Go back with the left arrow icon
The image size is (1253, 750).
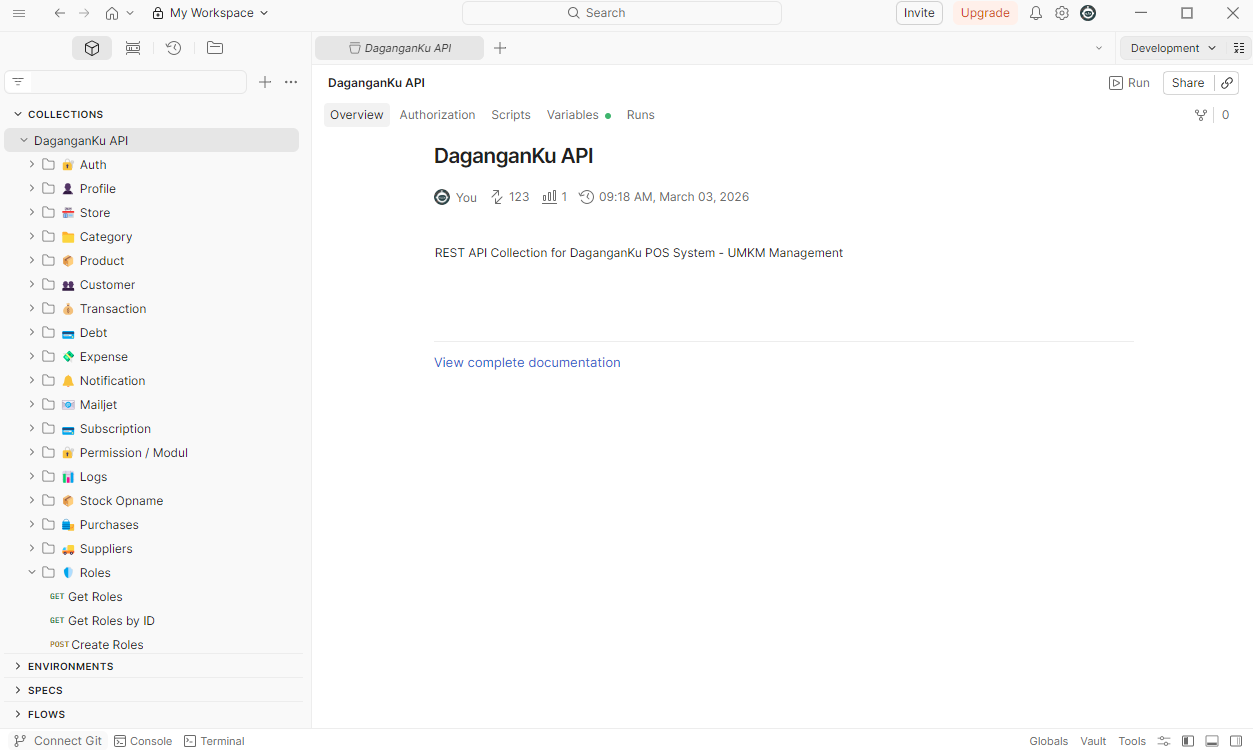(60, 13)
